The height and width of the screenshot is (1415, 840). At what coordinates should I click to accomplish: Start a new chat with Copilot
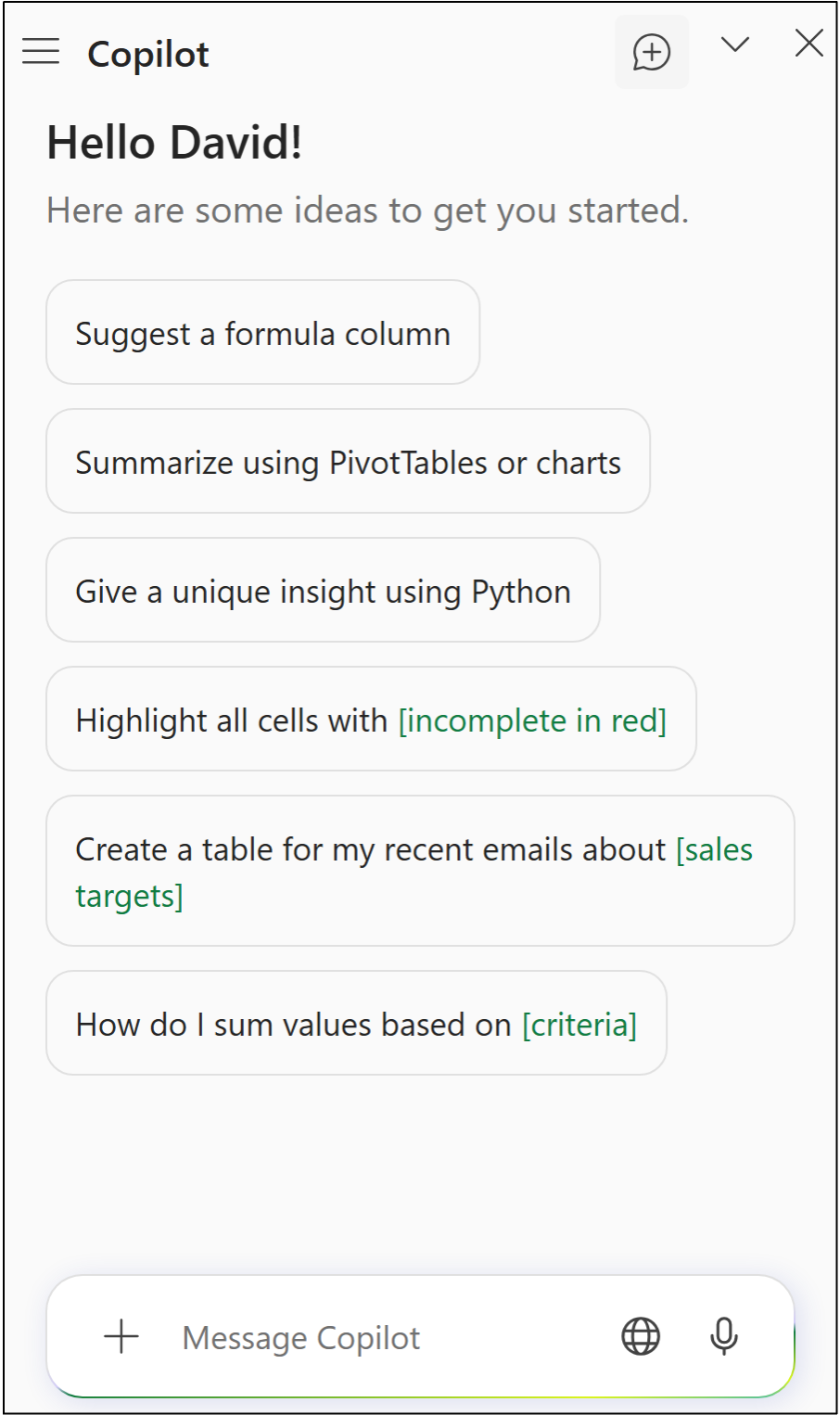tap(651, 52)
